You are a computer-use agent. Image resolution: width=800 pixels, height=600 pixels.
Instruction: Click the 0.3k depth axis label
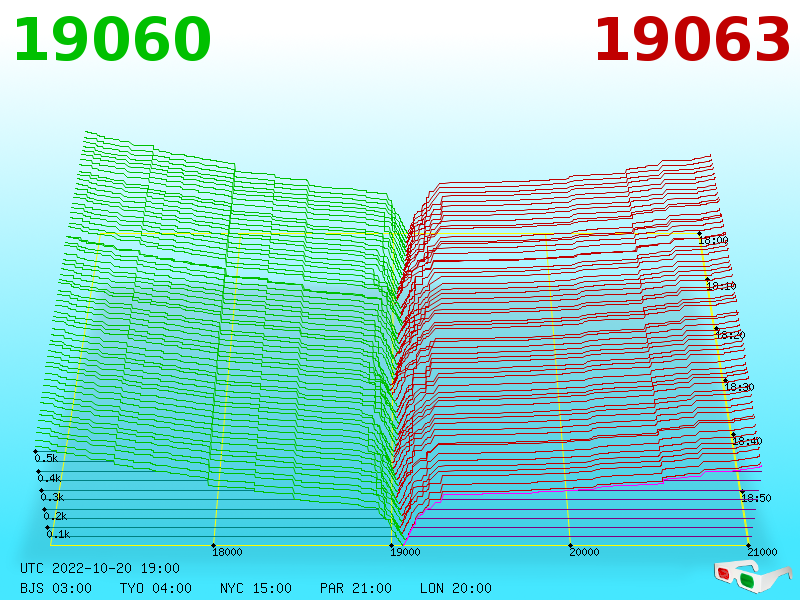(x=53, y=497)
